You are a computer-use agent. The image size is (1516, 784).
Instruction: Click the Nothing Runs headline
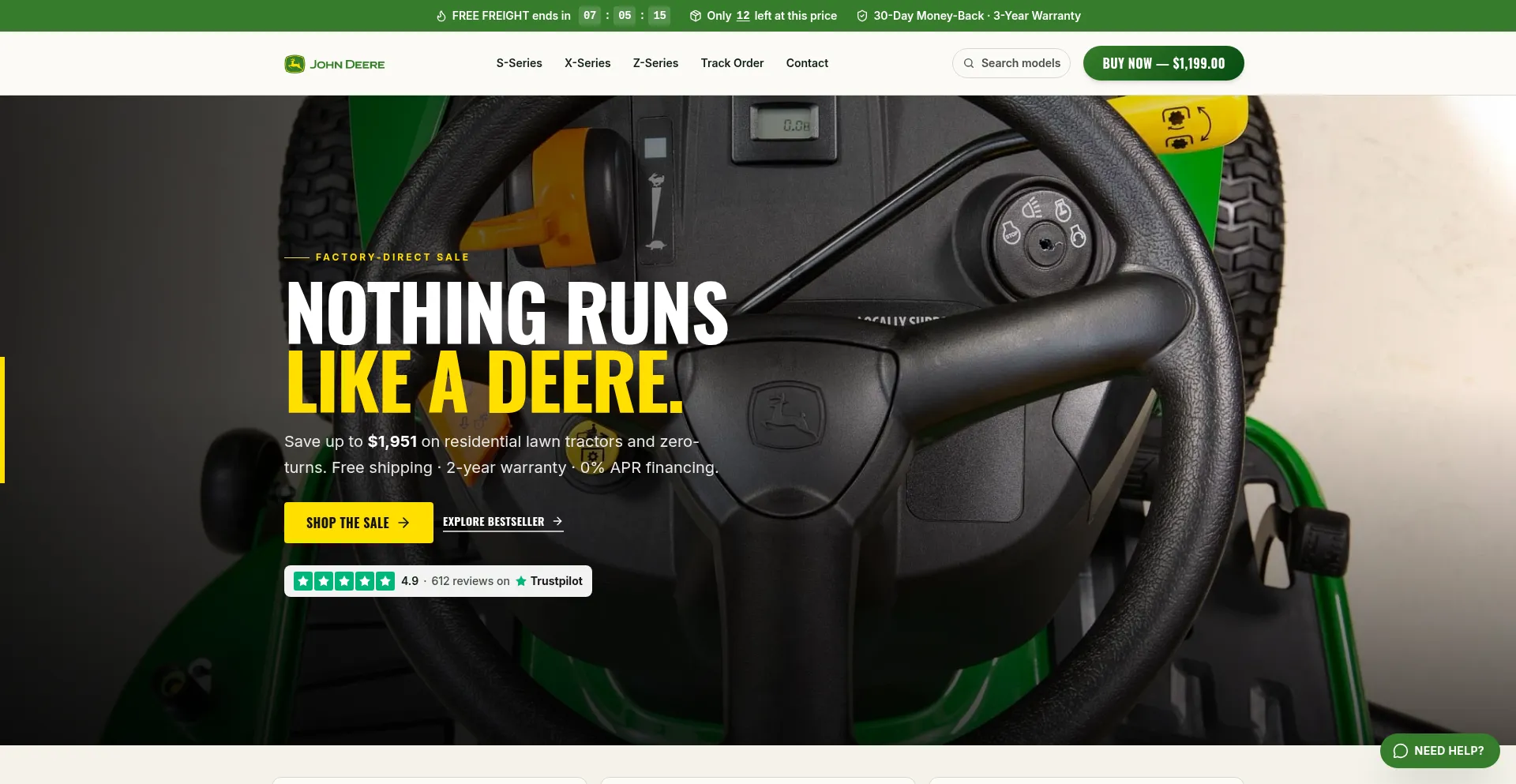[x=507, y=313]
